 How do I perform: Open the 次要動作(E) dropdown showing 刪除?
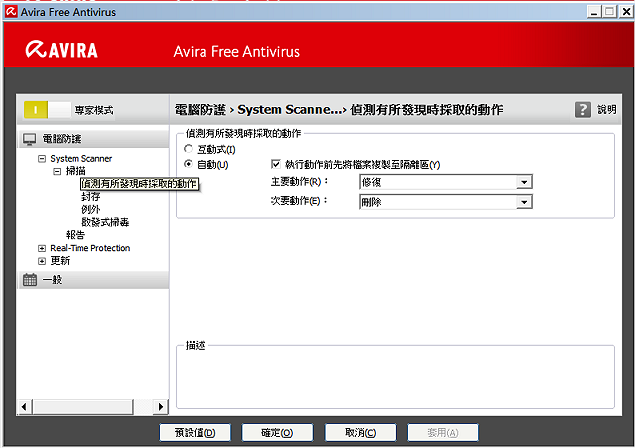(x=445, y=202)
